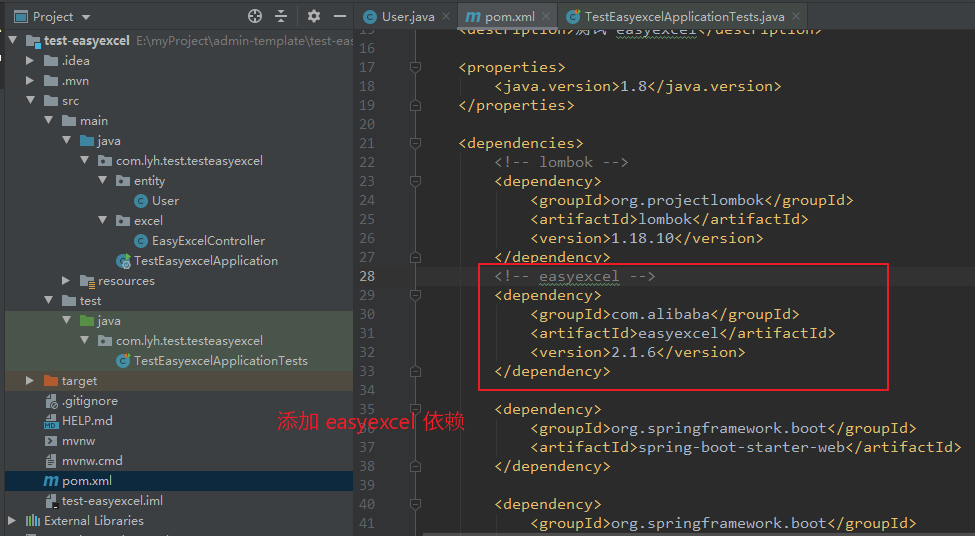Click the easyexcel artifactId line

[683, 333]
